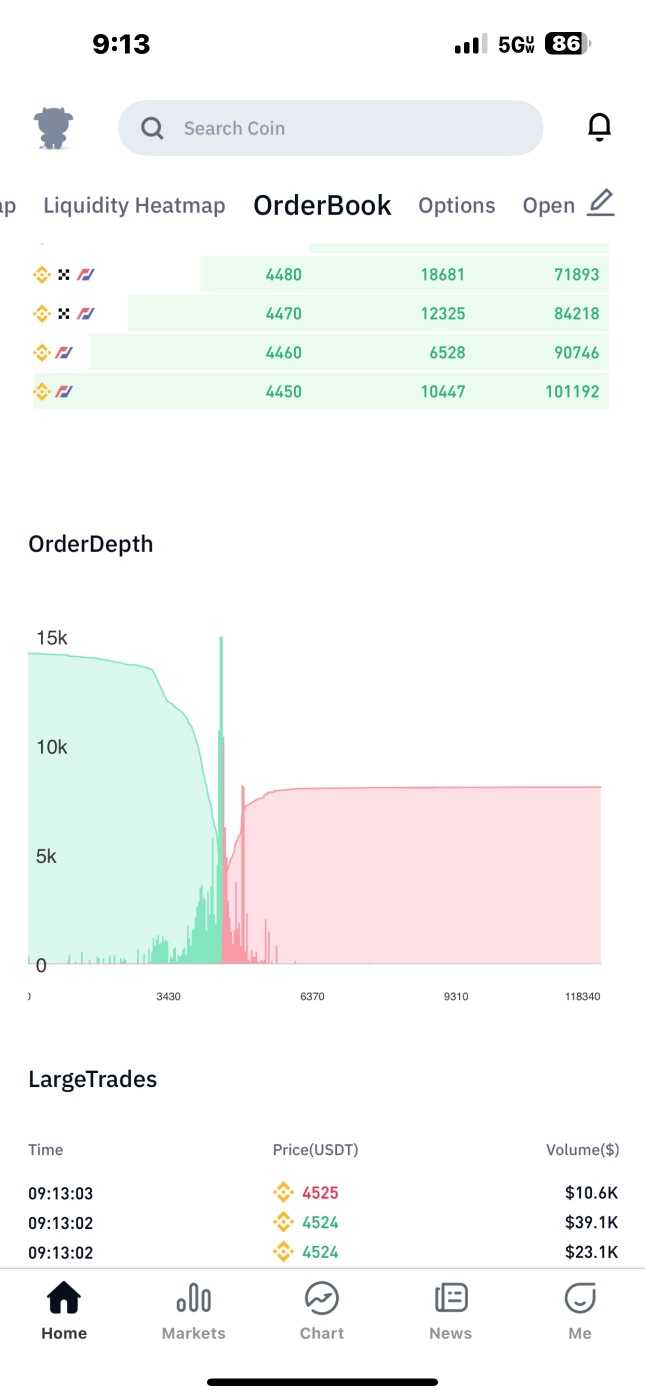Tap exchange icons on the 4480 row
The image size is (645, 1398).
pos(64,275)
